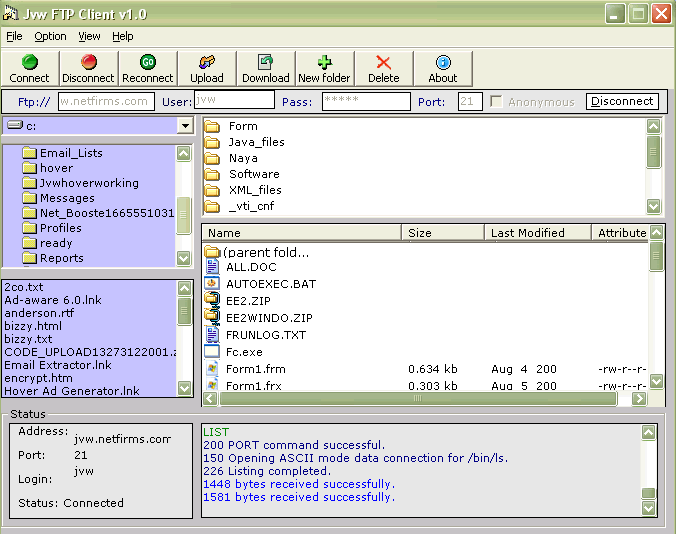Open the File menu
This screenshot has height=534, width=676.
pos(14,36)
